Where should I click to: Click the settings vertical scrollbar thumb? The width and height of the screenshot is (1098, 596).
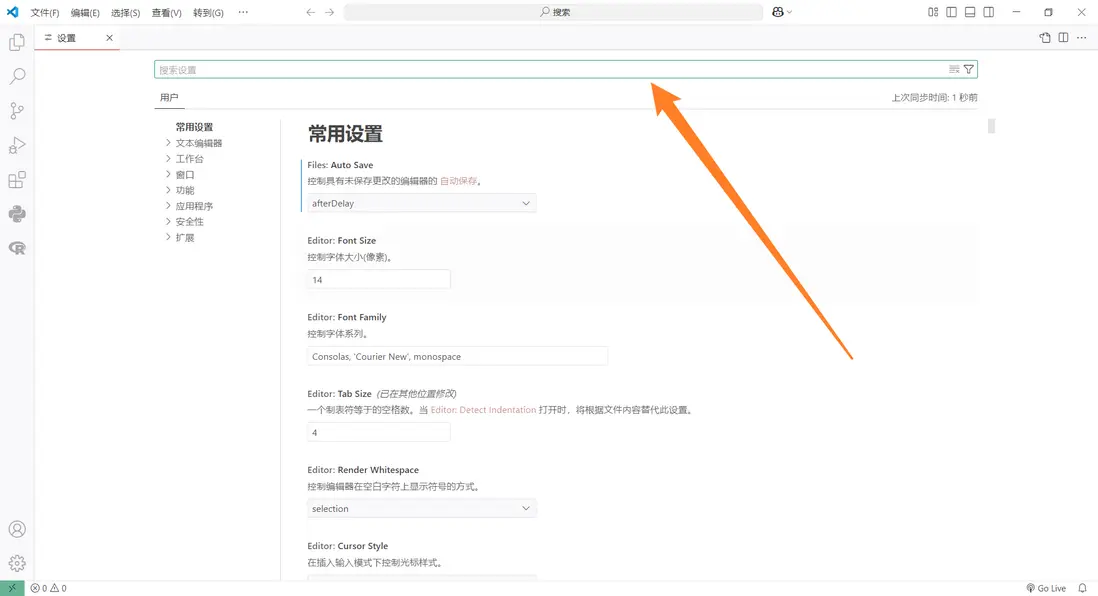[x=992, y=126]
